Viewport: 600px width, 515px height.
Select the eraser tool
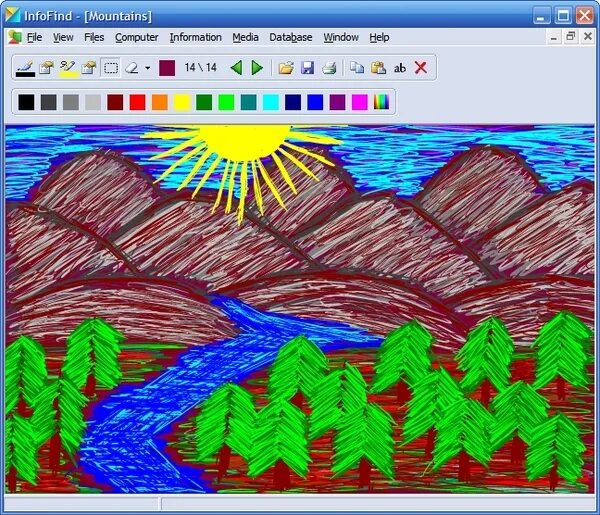click(x=132, y=68)
